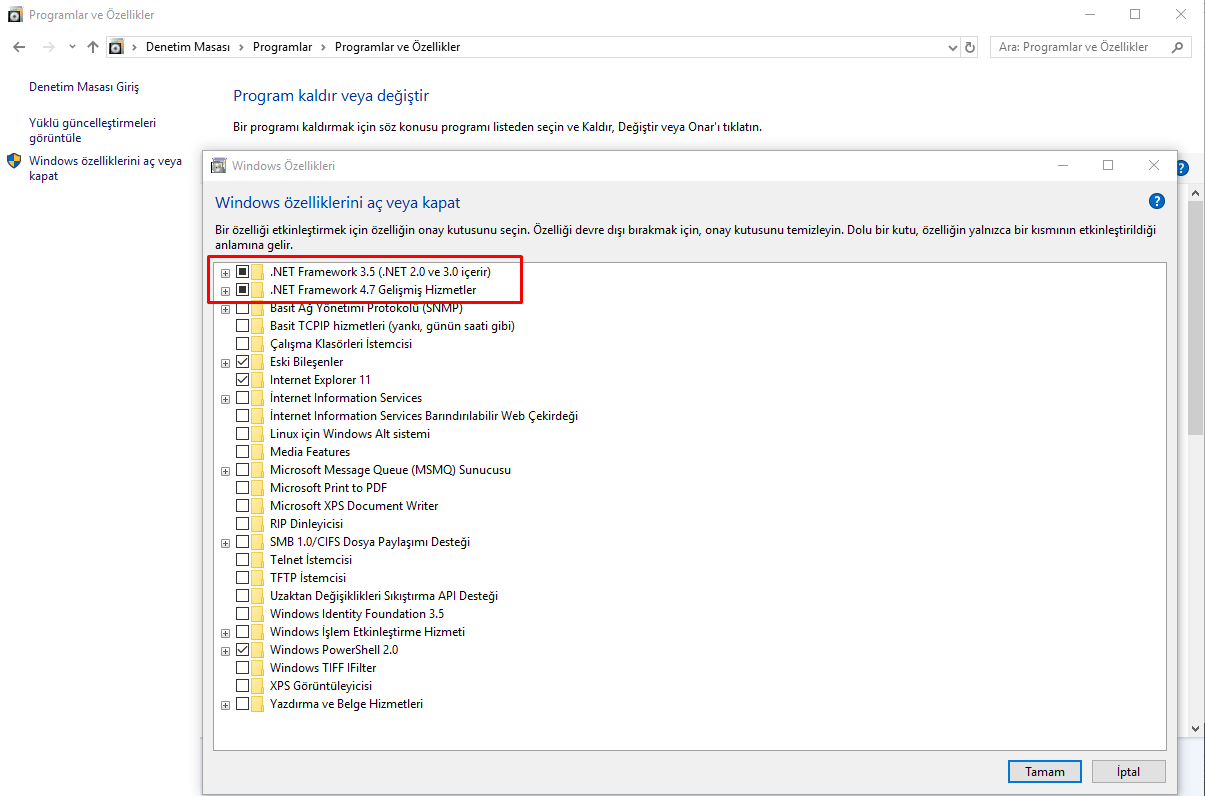Click the folder icon of Telnet İstemcisi
Viewport: 1205px width, 796px height.
[x=258, y=560]
